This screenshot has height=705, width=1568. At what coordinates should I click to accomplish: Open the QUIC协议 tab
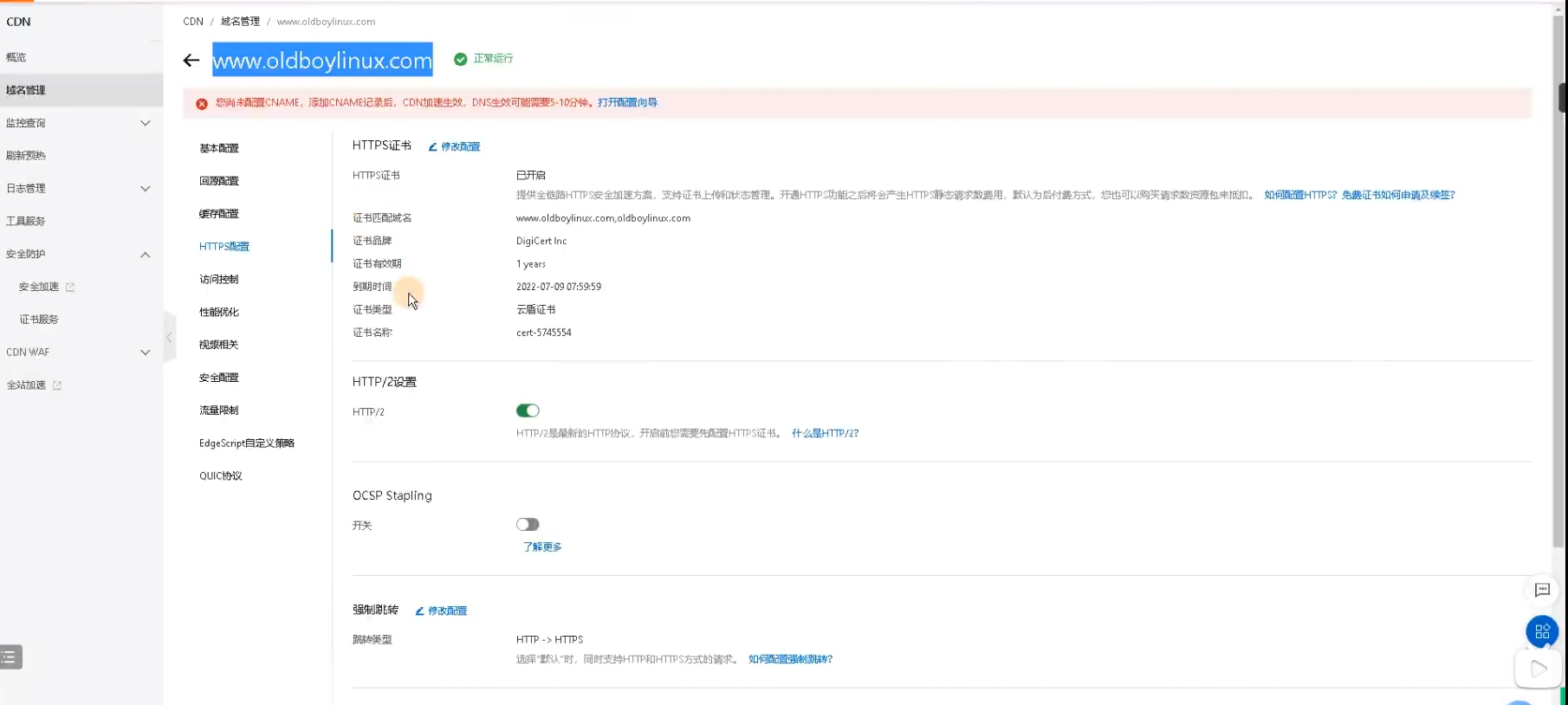pyautogui.click(x=221, y=476)
